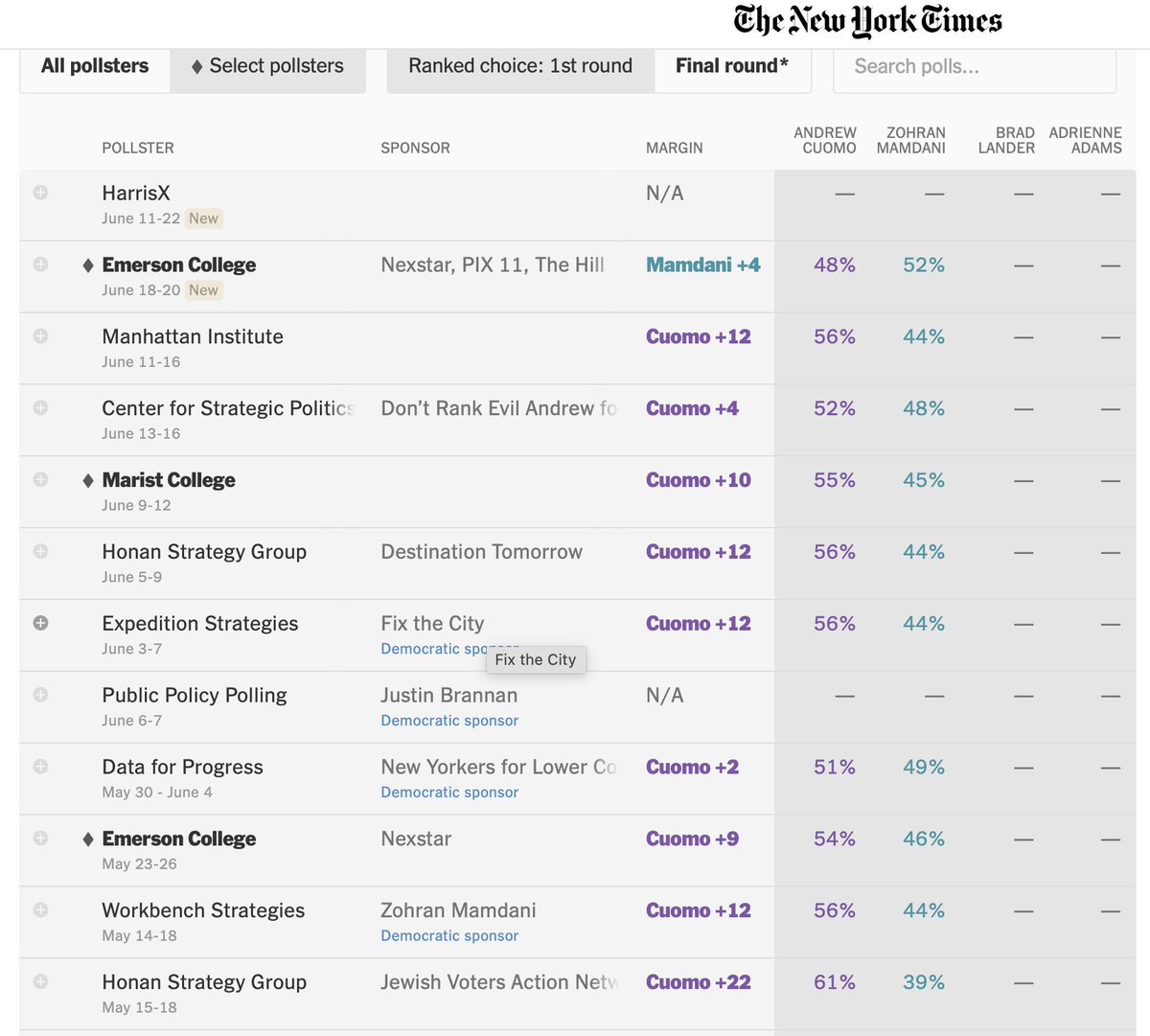Click the BRAD LANDER column header
1150x1036 pixels.
coord(1006,140)
